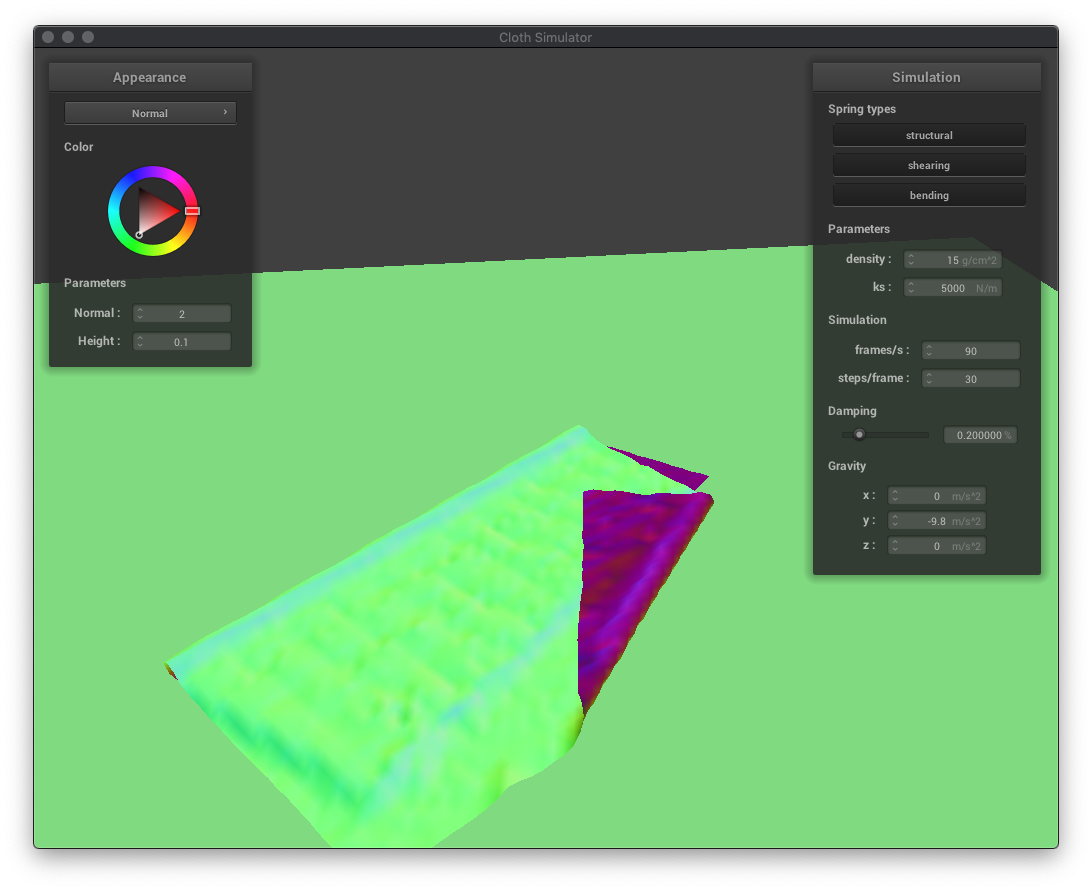
Task: Click the Simulation panel title bar
Action: pos(926,77)
